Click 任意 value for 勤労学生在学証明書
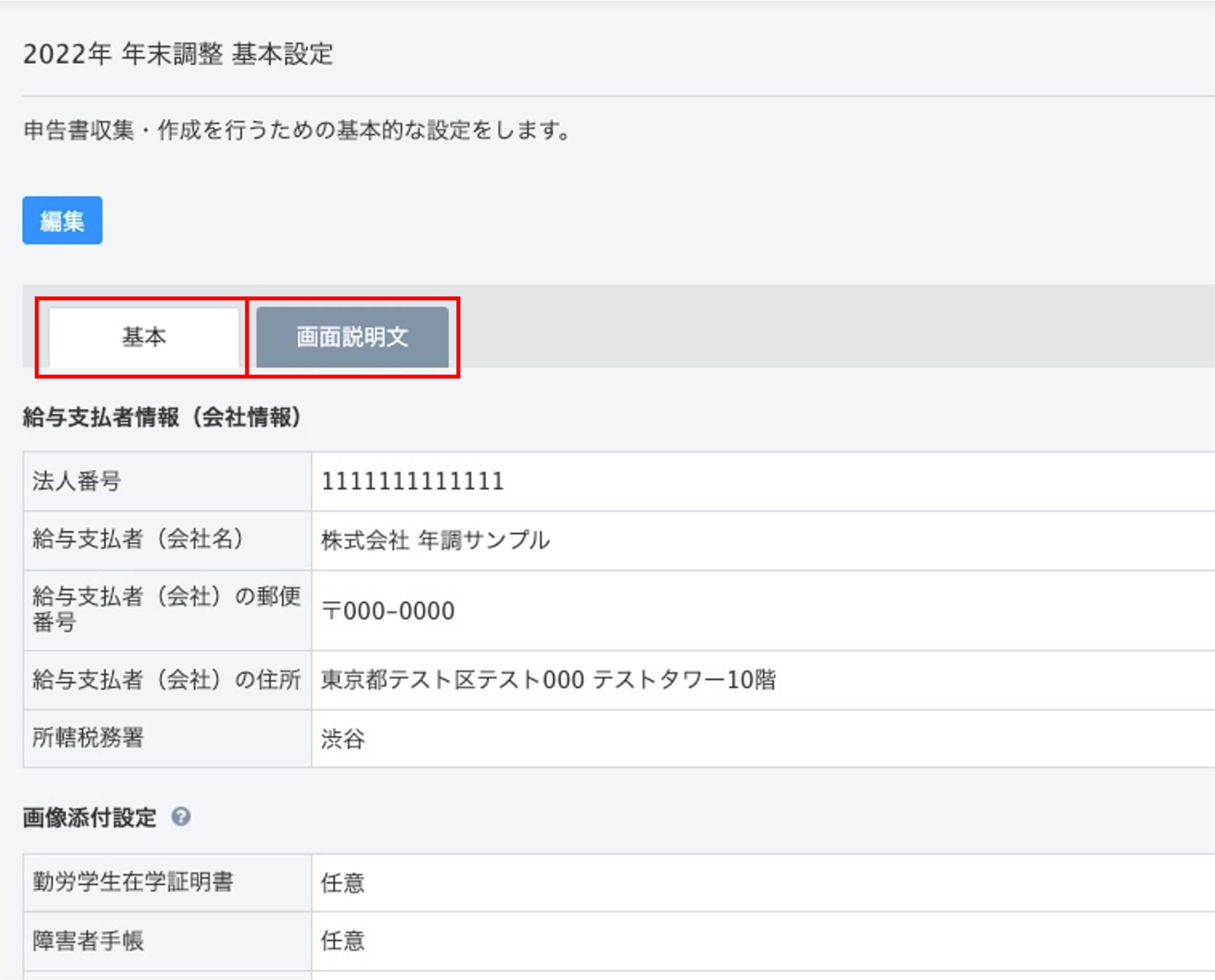This screenshot has height=980, width=1215. point(343,883)
